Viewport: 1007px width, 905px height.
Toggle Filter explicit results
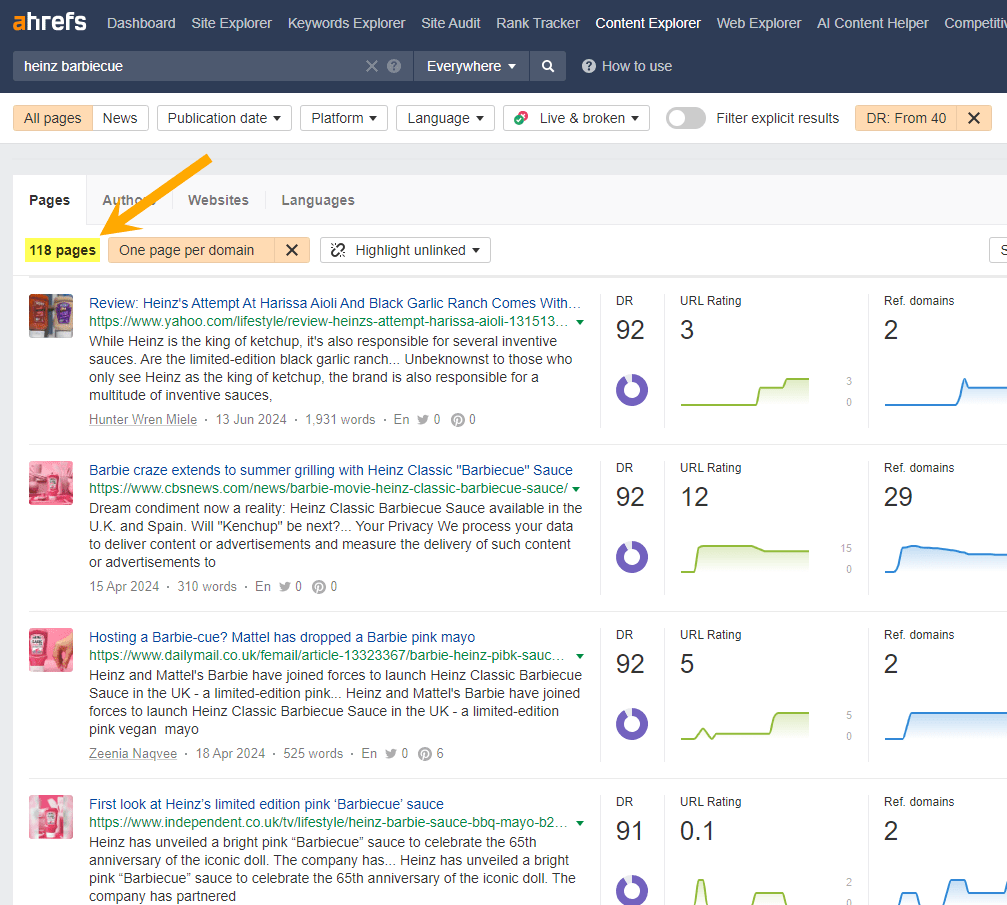point(685,118)
